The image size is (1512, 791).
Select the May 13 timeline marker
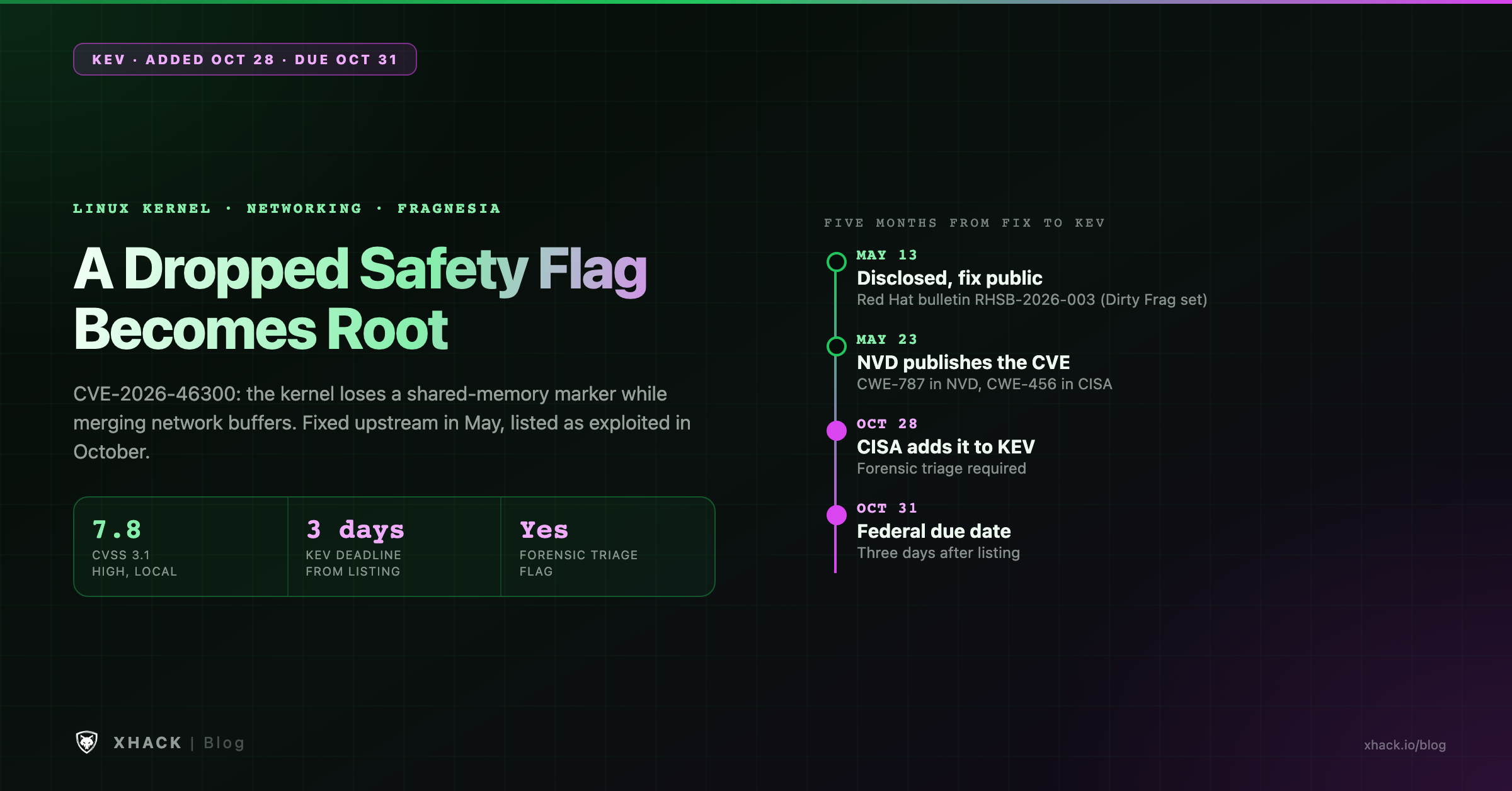[836, 262]
